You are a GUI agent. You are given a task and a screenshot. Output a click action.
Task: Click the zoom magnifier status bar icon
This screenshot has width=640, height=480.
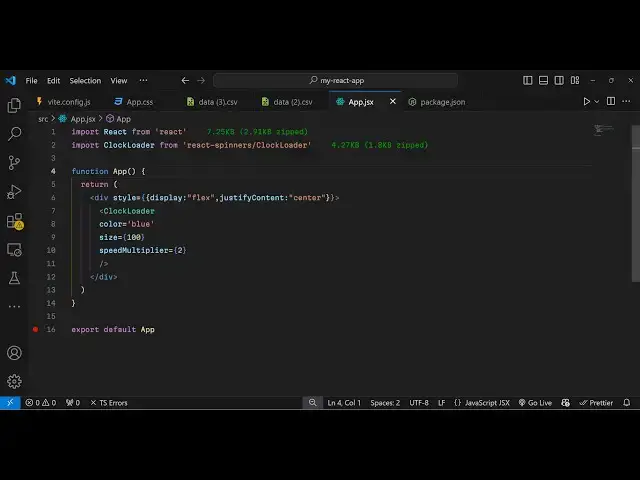(x=313, y=403)
